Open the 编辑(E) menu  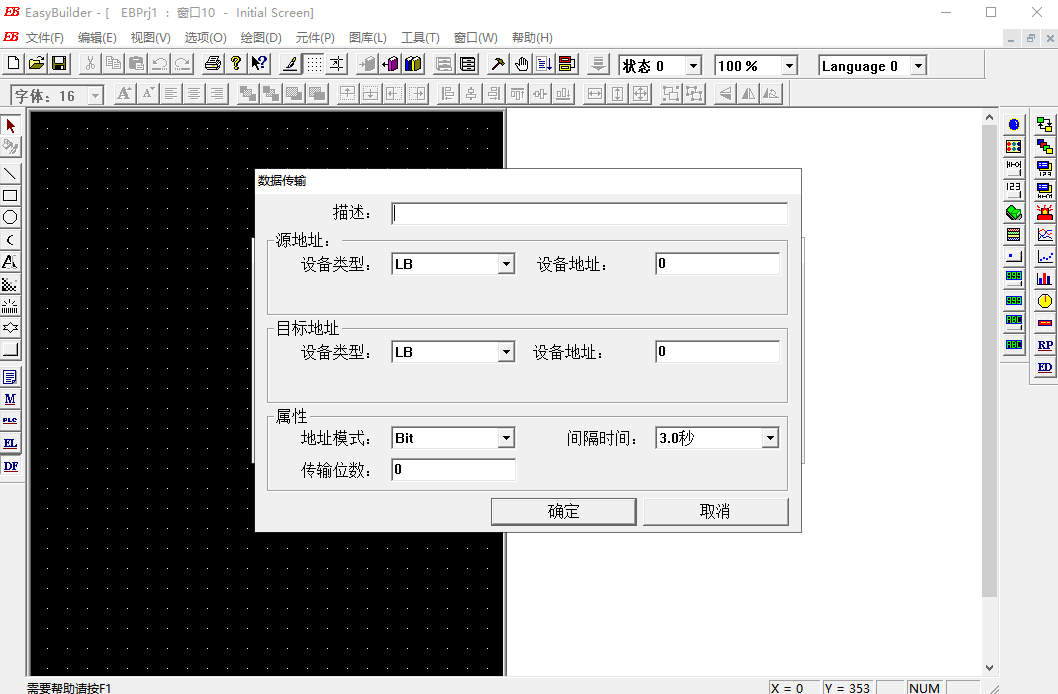point(97,38)
